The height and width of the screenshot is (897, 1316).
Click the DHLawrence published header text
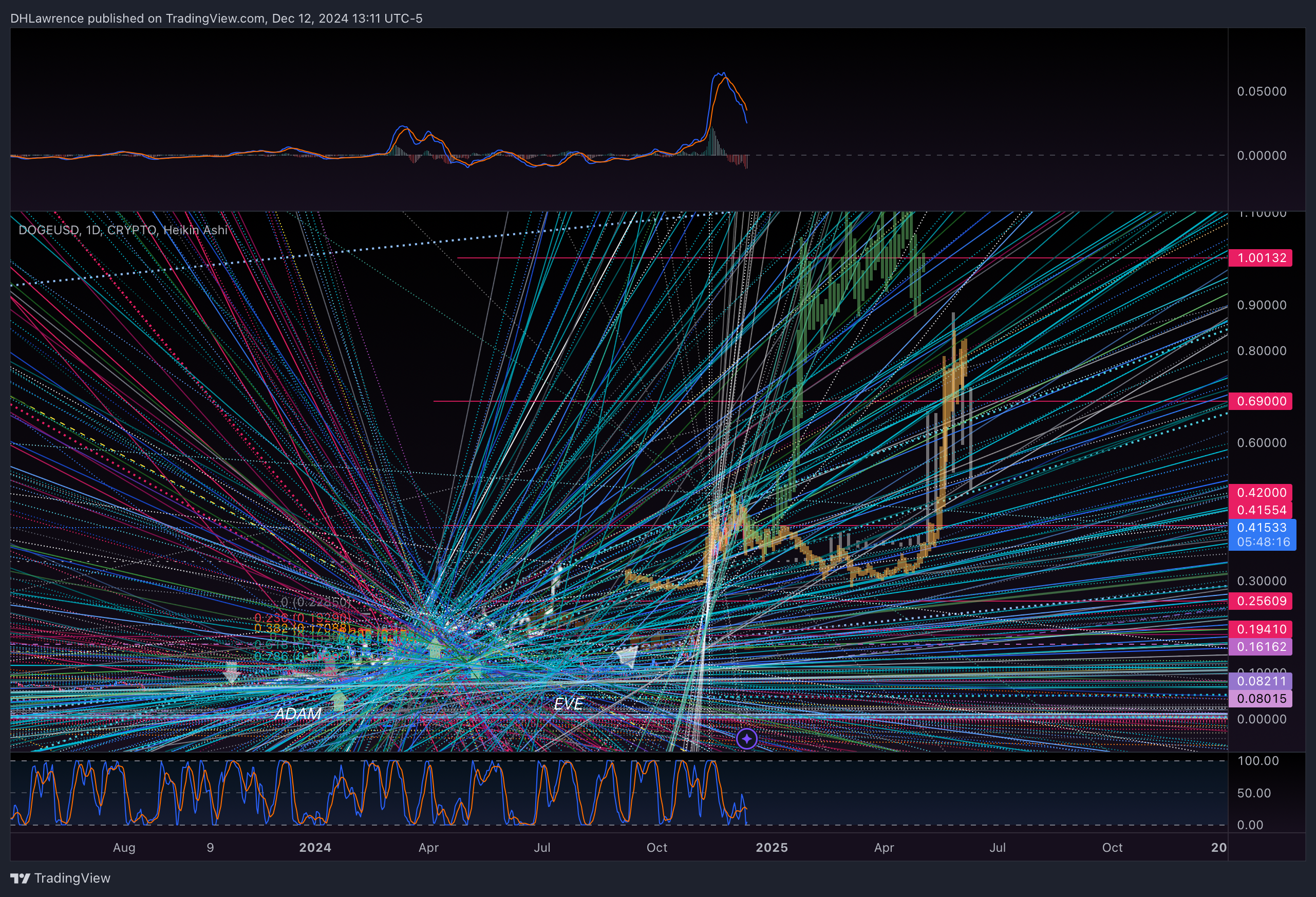click(x=216, y=18)
